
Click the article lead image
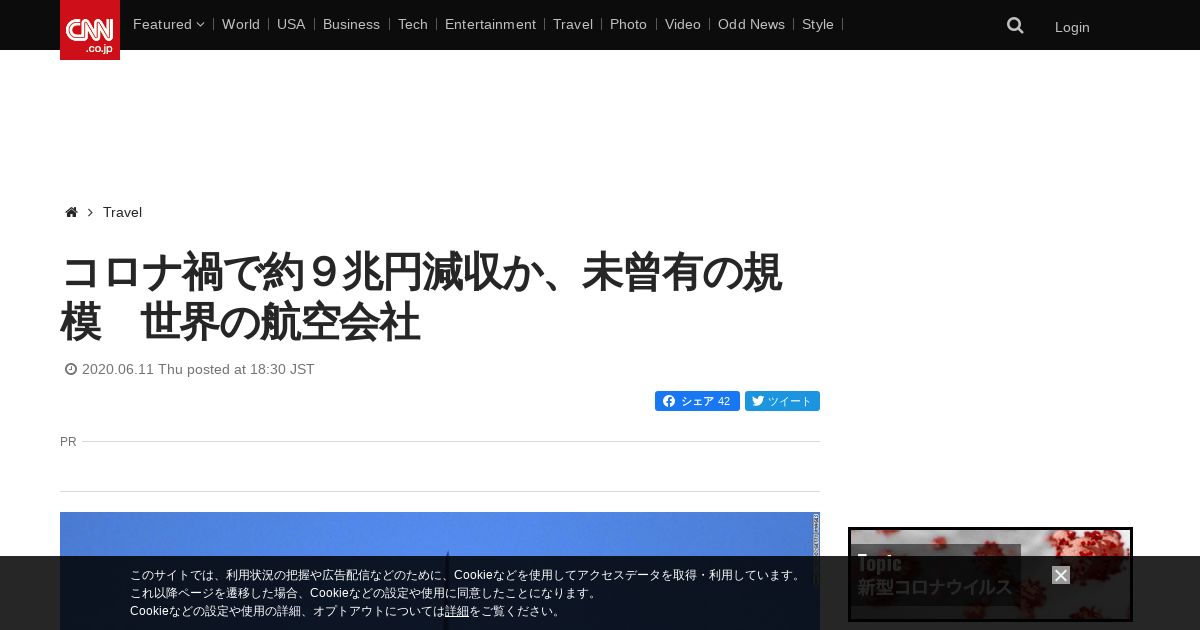440,571
